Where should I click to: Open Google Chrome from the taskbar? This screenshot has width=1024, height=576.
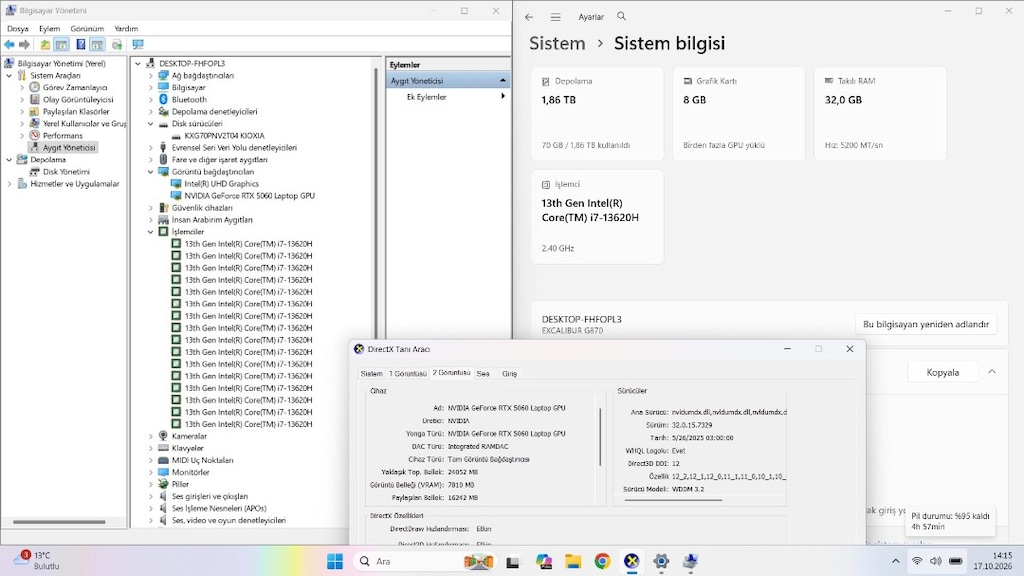(601, 561)
